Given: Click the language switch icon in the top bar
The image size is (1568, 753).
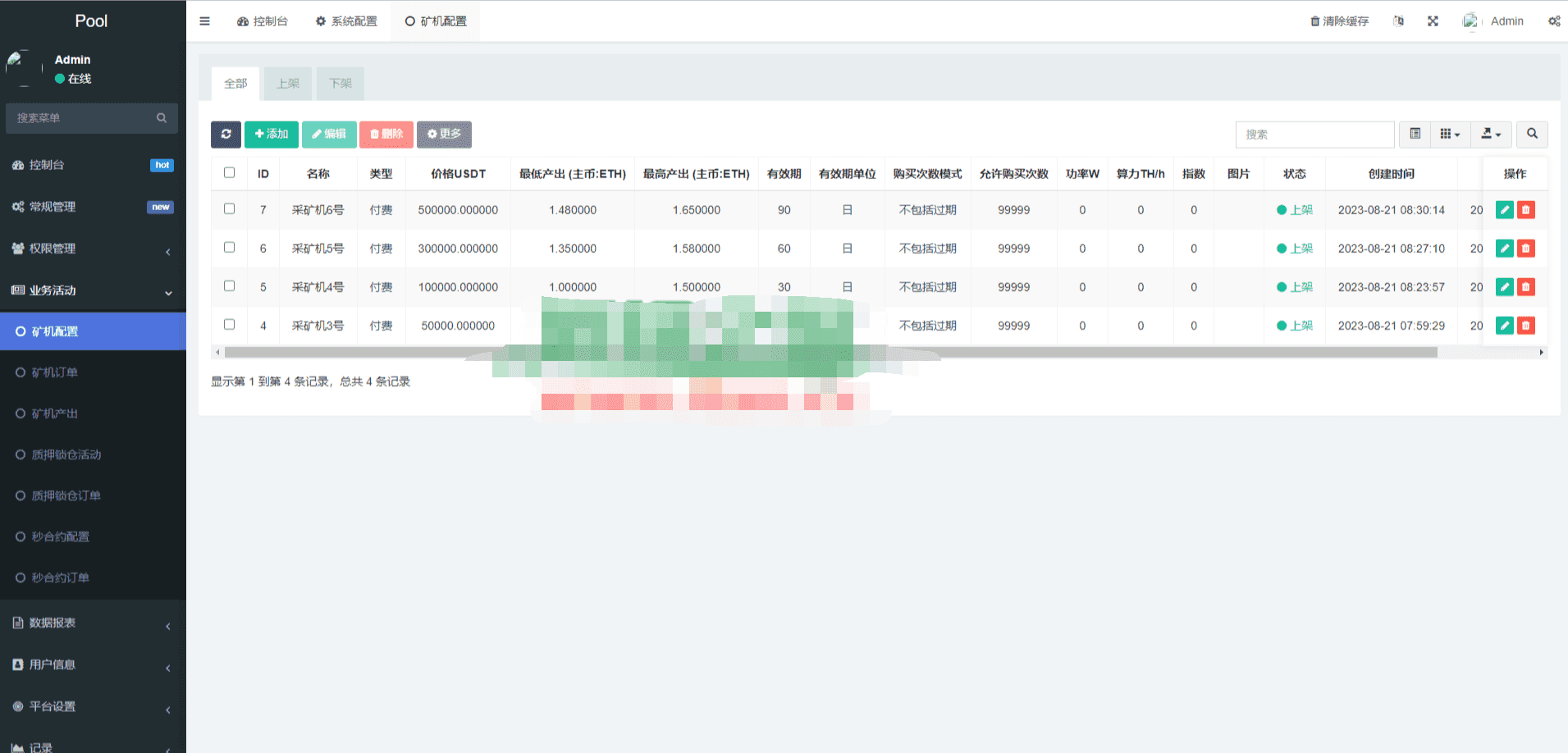Looking at the screenshot, I should point(1398,21).
